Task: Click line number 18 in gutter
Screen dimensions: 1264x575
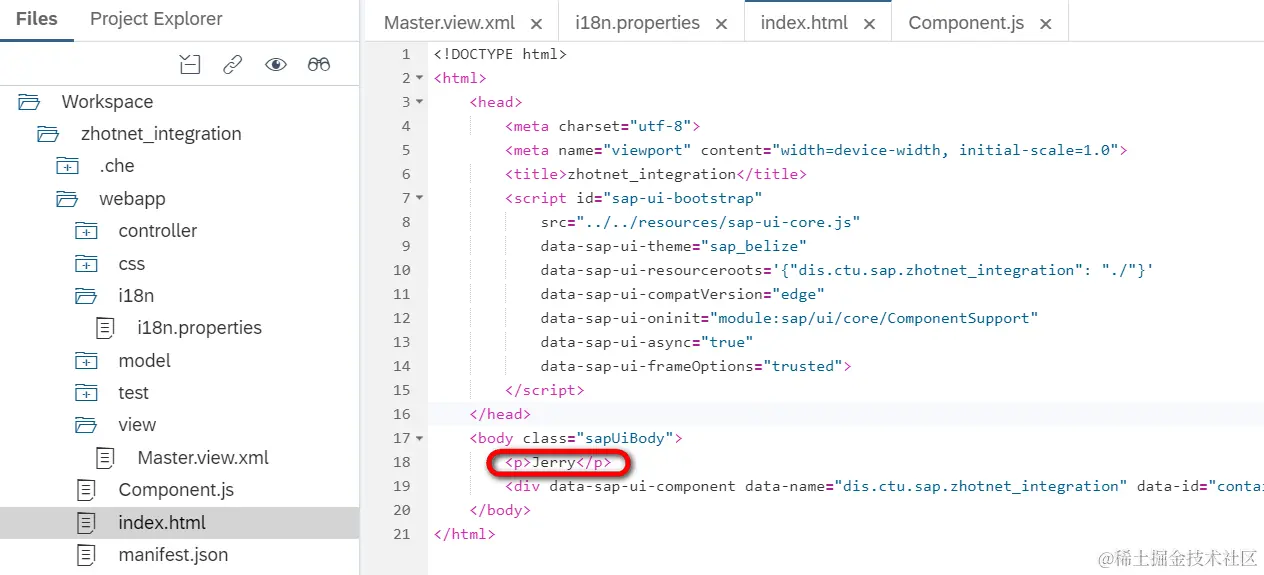Action: pos(402,462)
